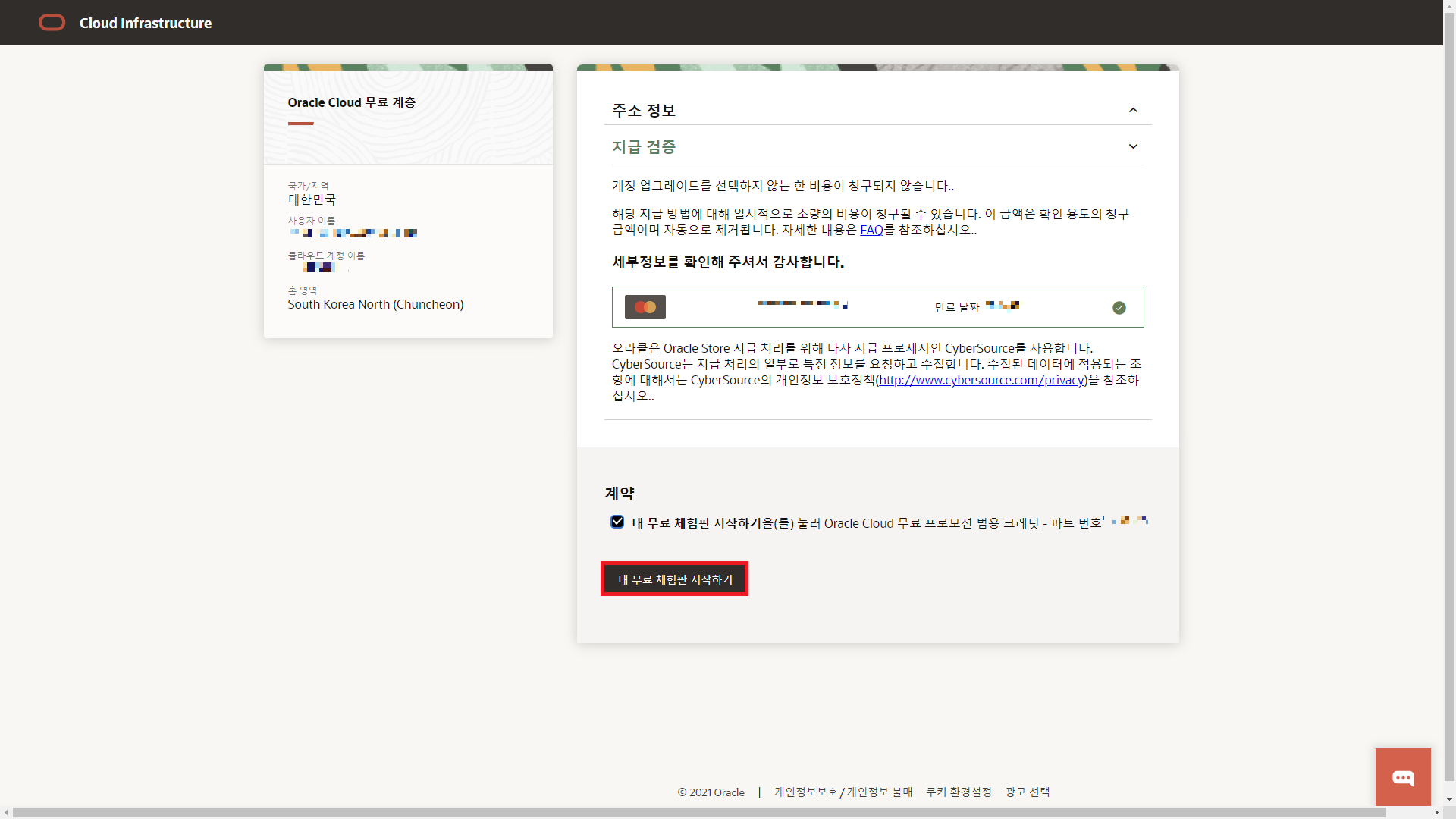
Task: Click the horizontal scrollbar right arrow
Action: pyautogui.click(x=1436, y=812)
